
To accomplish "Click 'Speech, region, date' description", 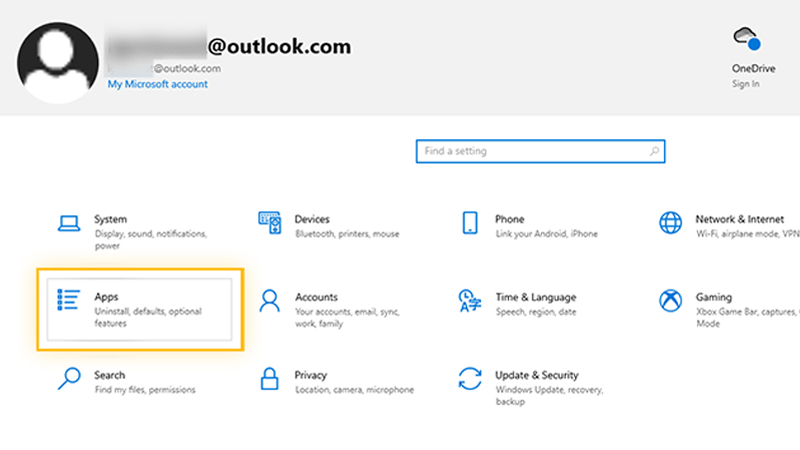I will tap(536, 312).
